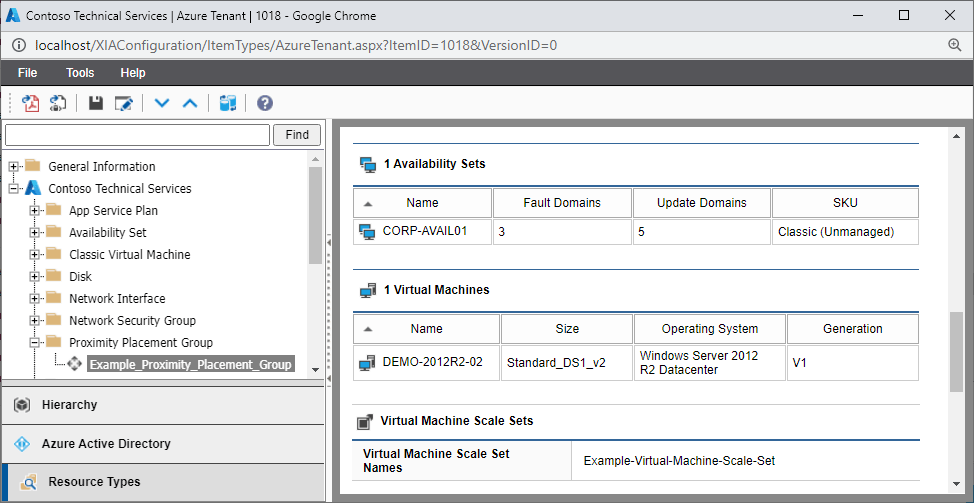Click the DEMO-2012R2-02 row computer icon
The image size is (974, 503).
pos(368,363)
